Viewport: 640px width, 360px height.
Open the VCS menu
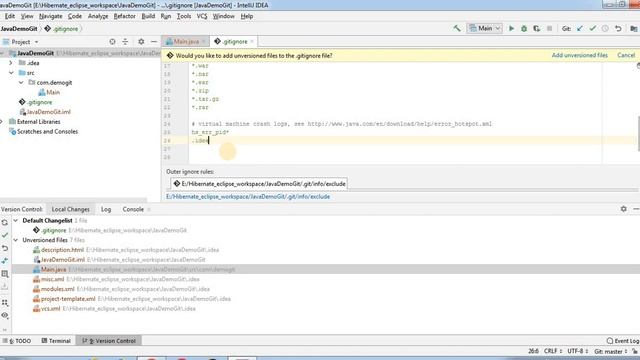(x=202, y=16)
